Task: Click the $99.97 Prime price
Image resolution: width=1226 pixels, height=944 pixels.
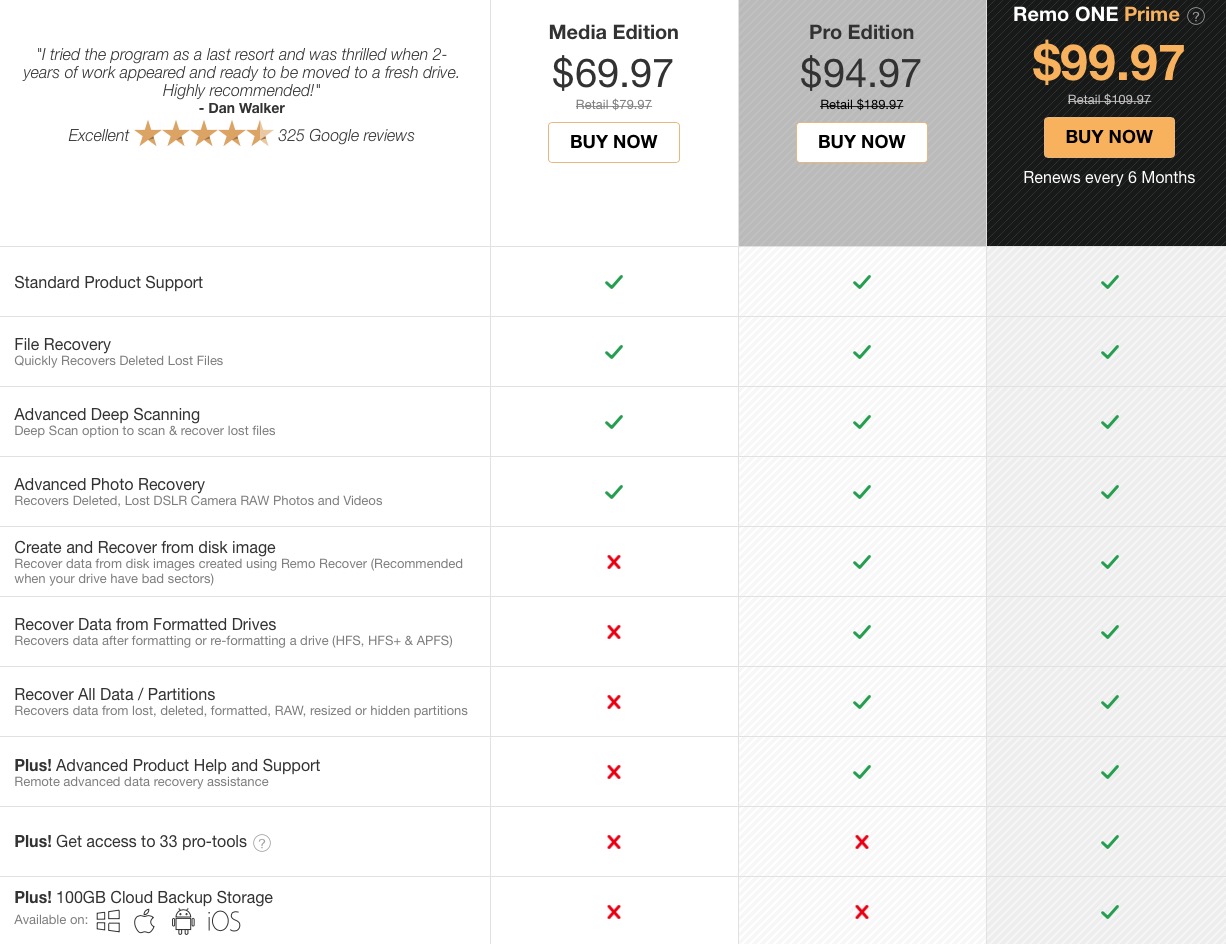Action: [1108, 64]
